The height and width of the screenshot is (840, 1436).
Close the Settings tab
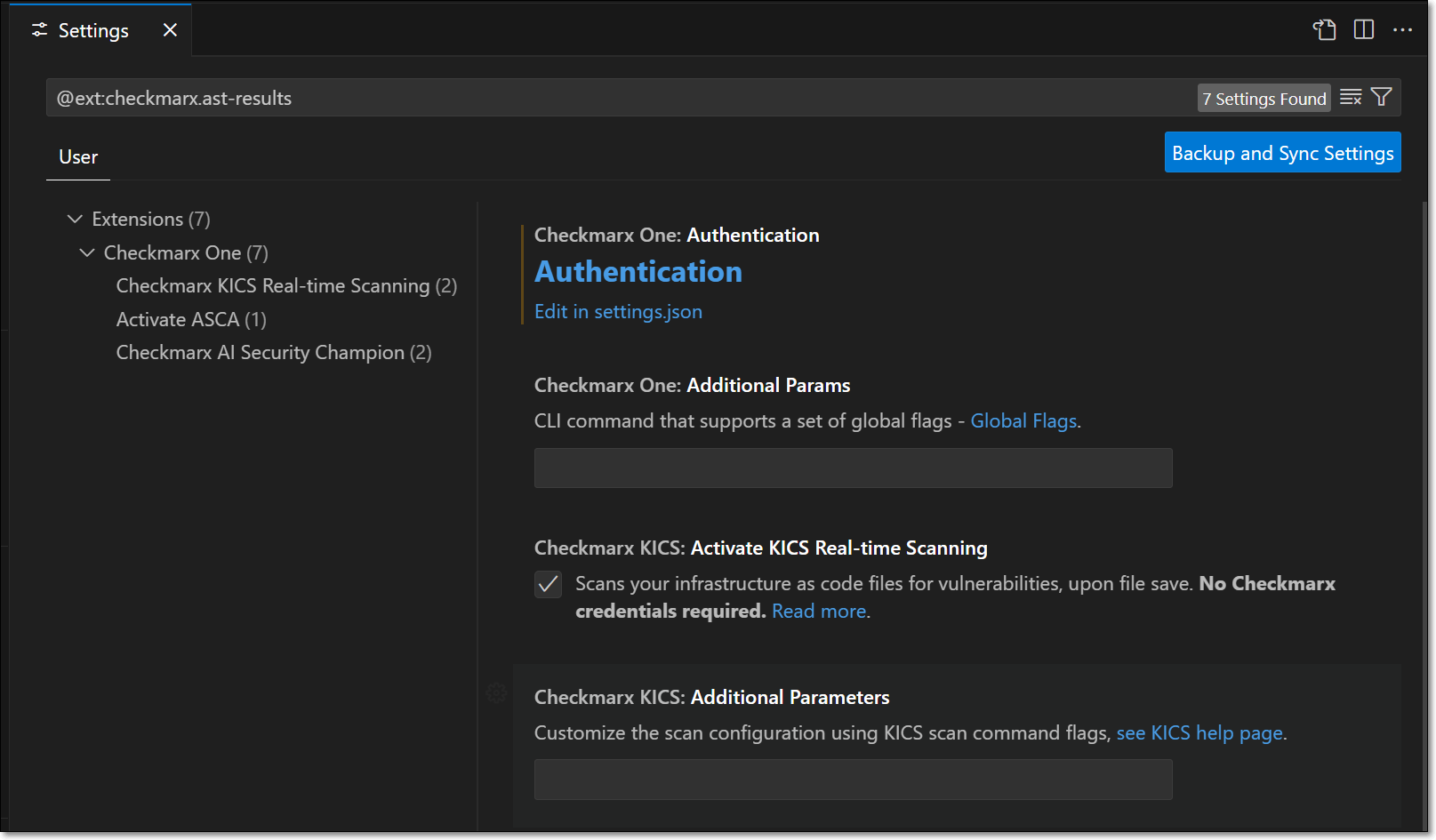[x=170, y=30]
